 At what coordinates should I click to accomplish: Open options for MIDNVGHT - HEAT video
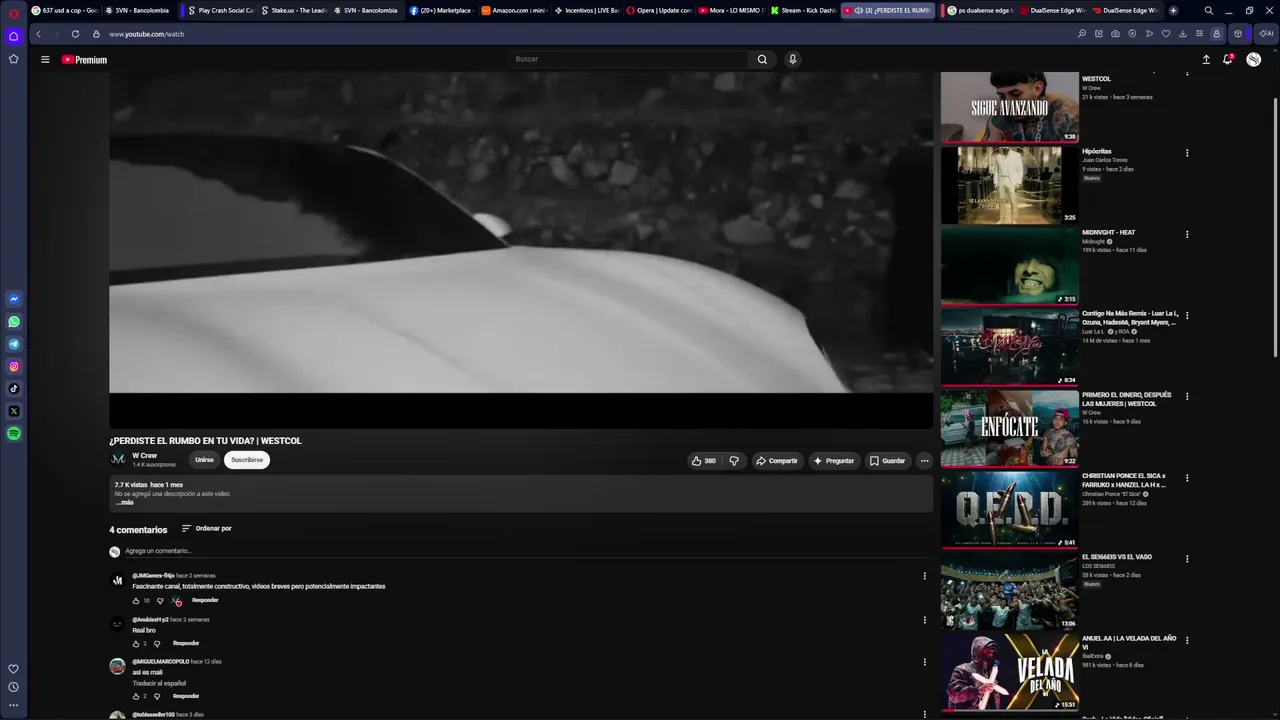point(1187,234)
